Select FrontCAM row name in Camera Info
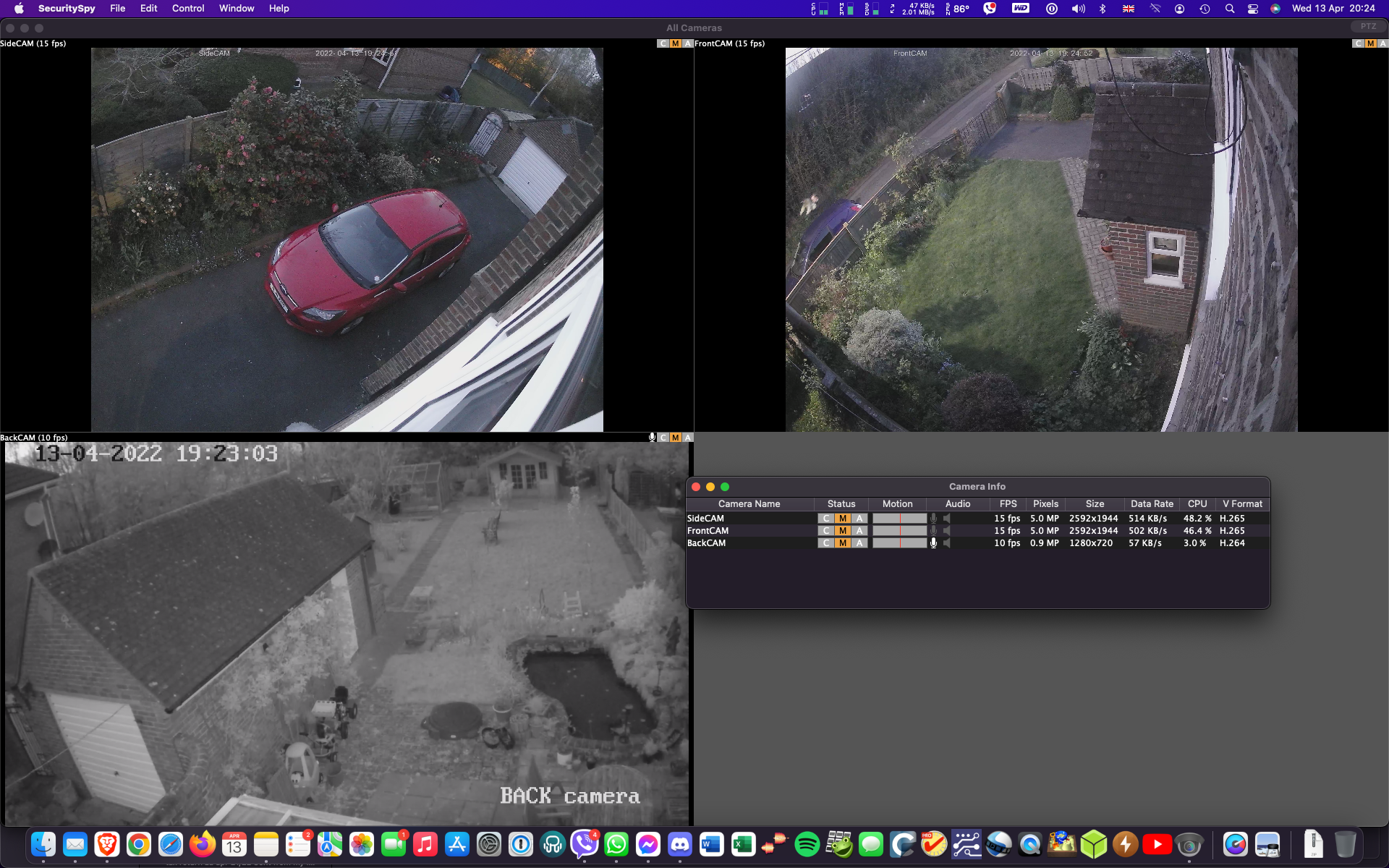Image resolution: width=1389 pixels, height=868 pixels. coord(708,531)
